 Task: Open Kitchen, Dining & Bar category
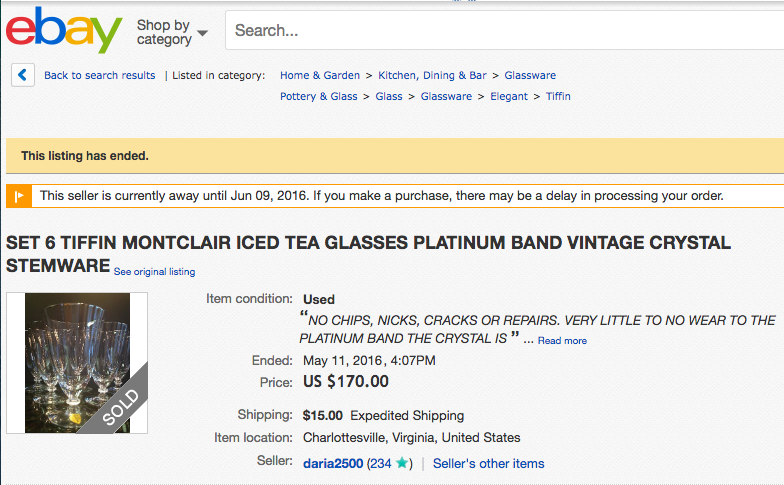pos(432,76)
